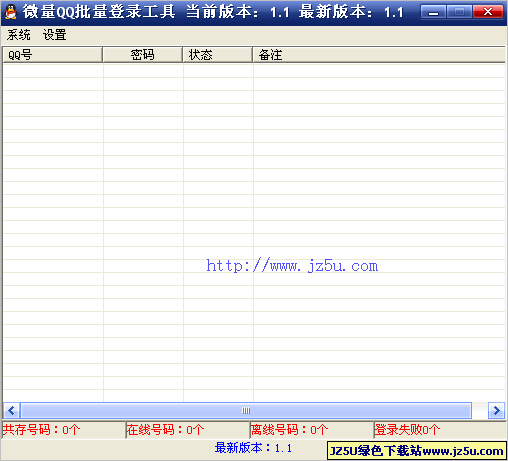Open the 系统 menu

point(19,35)
